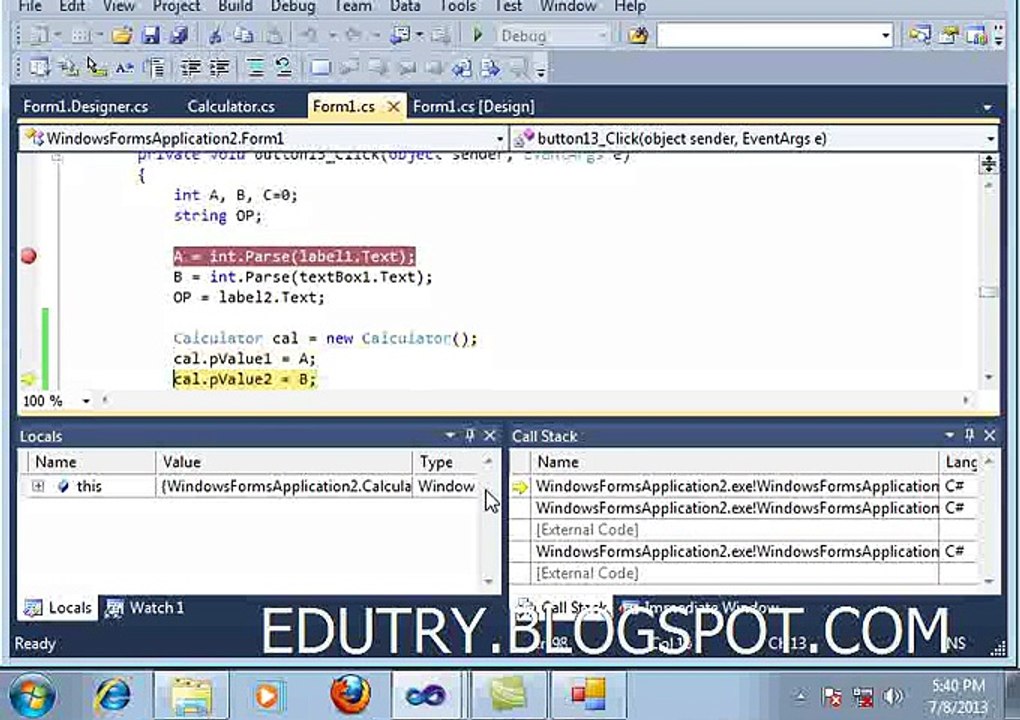Screen dimensions: 1020x720
Task: Close the Locals panel
Action: 490,435
